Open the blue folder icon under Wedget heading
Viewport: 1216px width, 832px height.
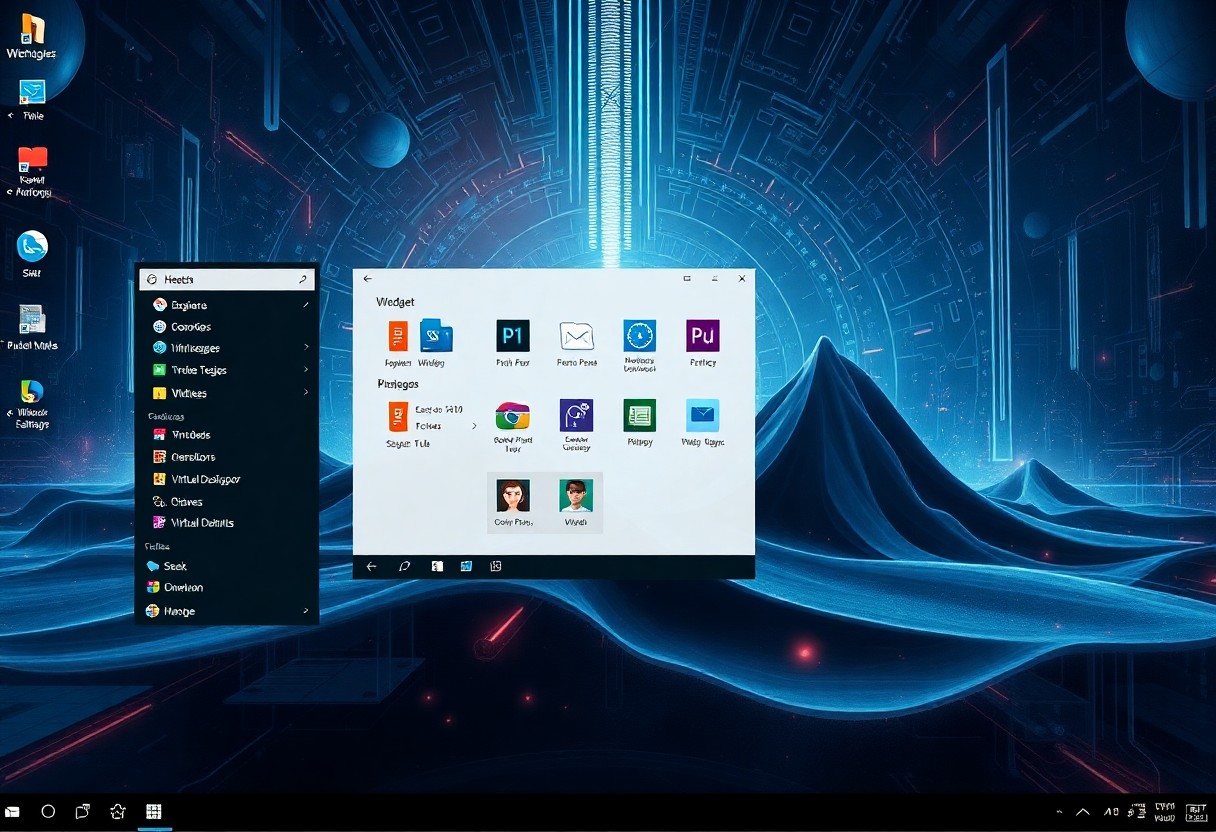[436, 336]
